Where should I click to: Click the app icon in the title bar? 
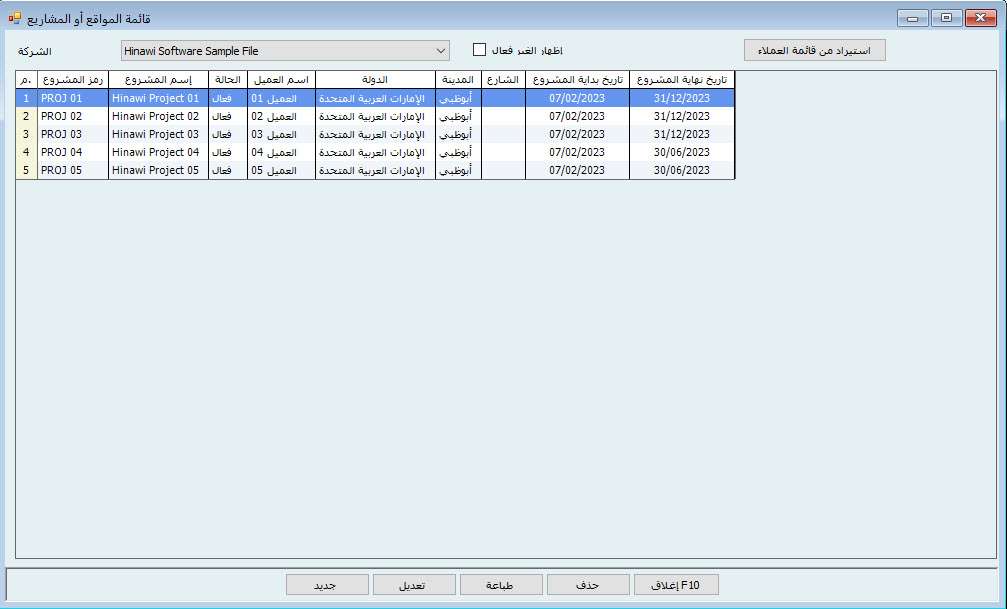point(14,17)
